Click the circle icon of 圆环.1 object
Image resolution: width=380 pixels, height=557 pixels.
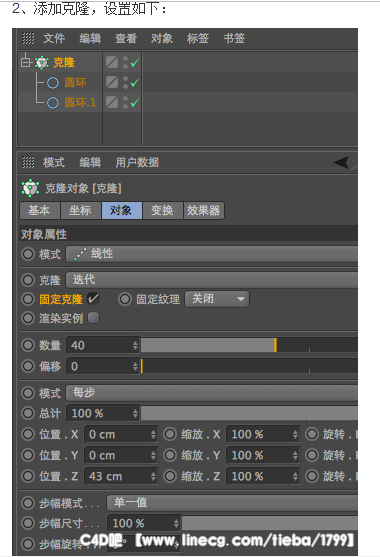click(53, 103)
